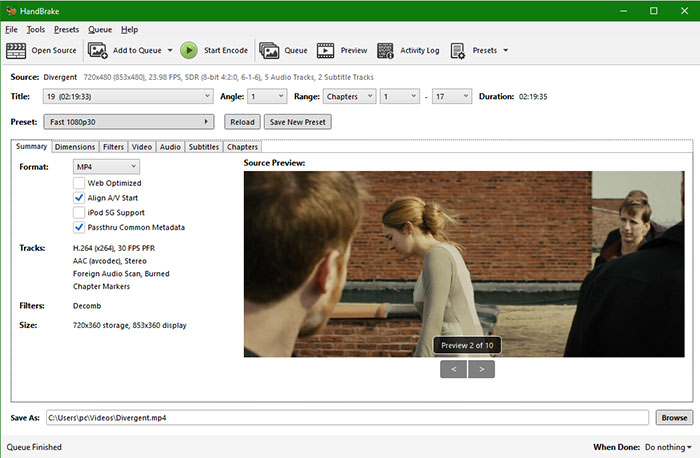Open the Angle dropdown

pyautogui.click(x=267, y=96)
